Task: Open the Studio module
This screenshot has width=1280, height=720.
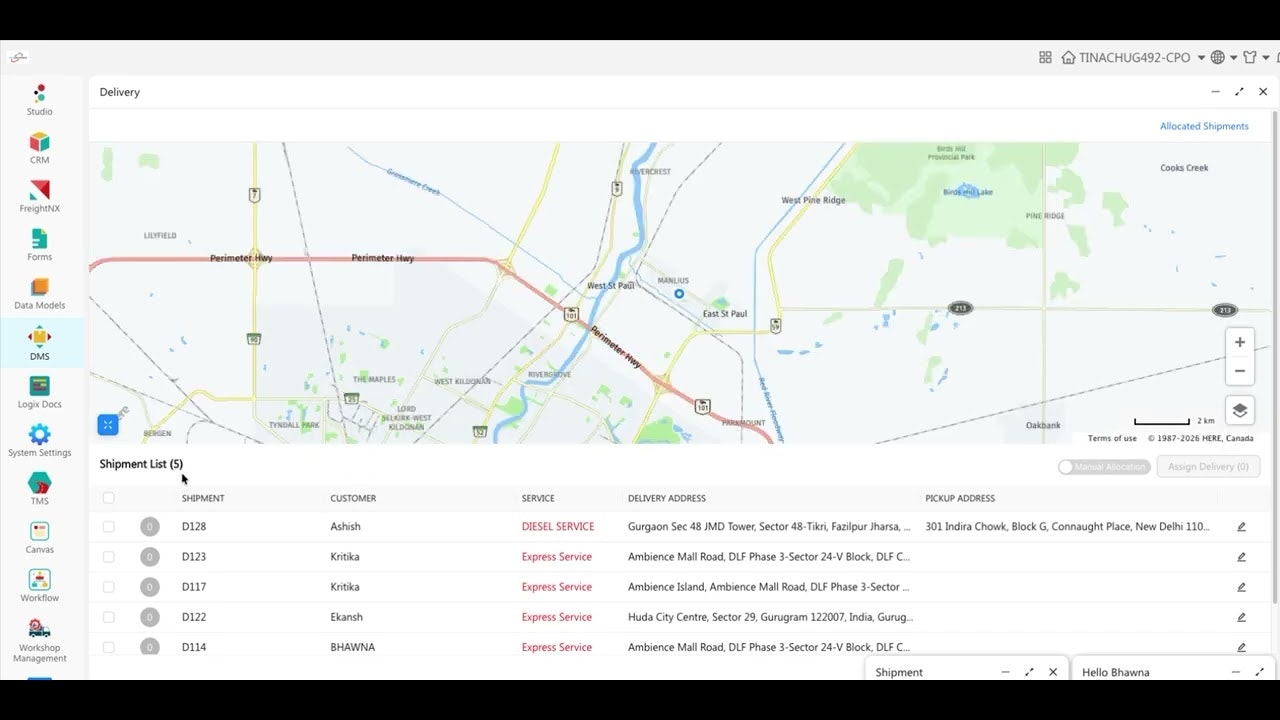Action: point(39,100)
